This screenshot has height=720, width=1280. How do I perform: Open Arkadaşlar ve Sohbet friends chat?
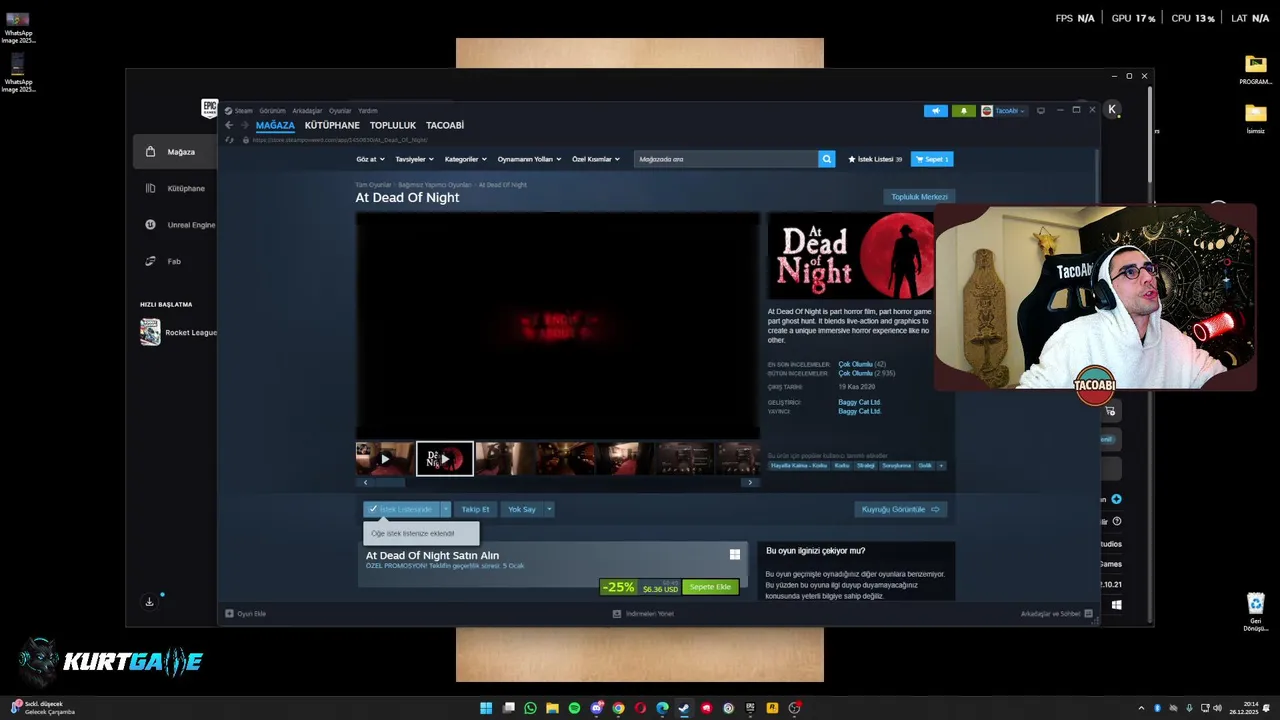tap(1056, 614)
